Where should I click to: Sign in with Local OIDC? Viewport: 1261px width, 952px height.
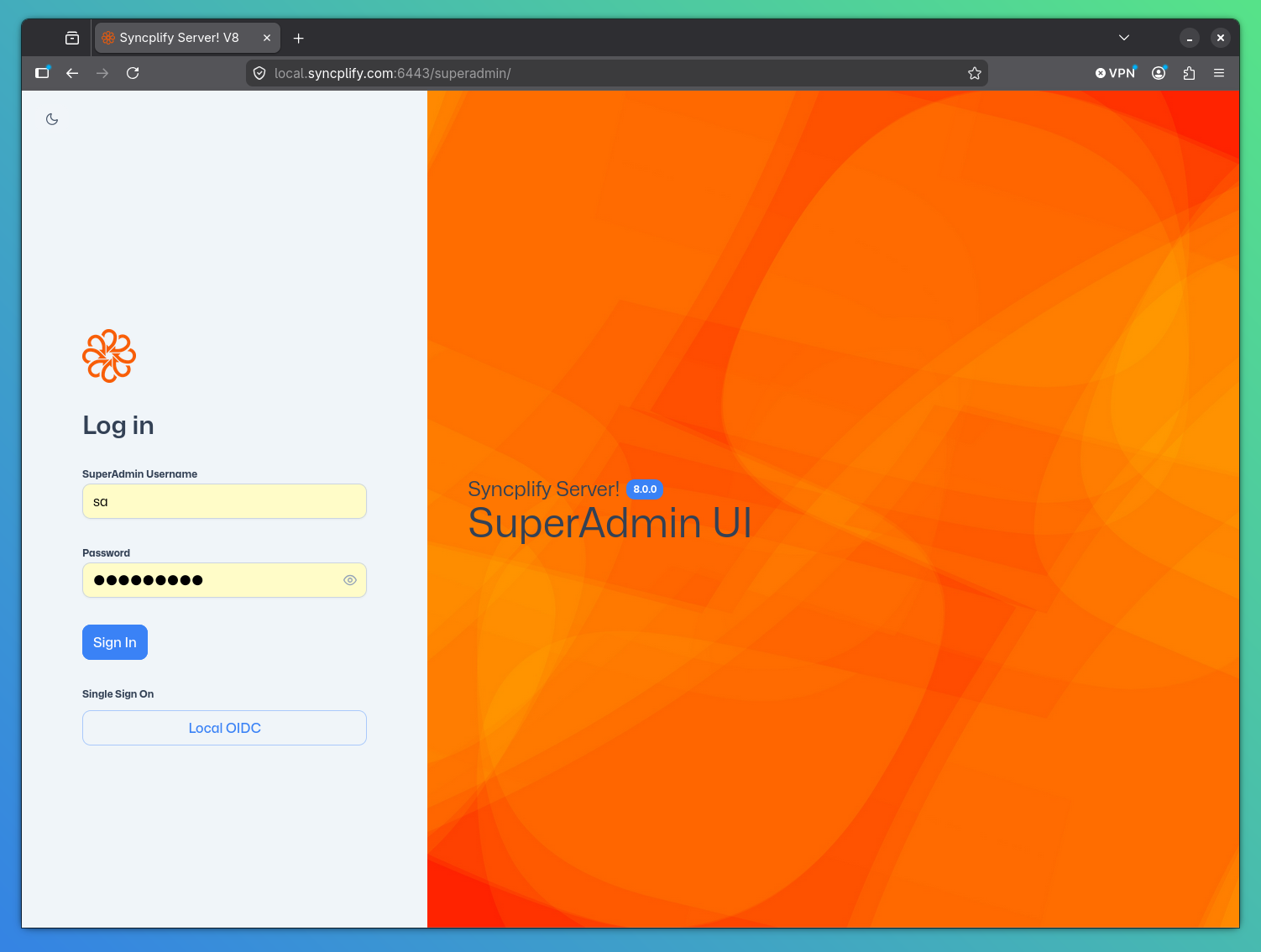click(224, 728)
